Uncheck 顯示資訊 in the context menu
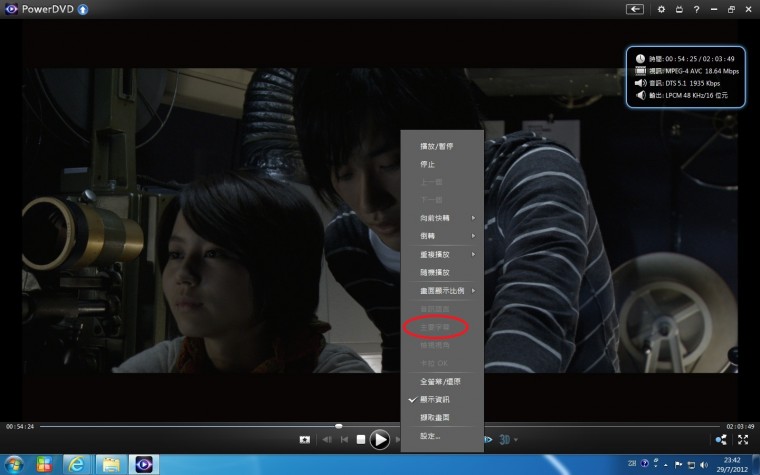Viewport: 760px width, 475px height. click(x=436, y=399)
